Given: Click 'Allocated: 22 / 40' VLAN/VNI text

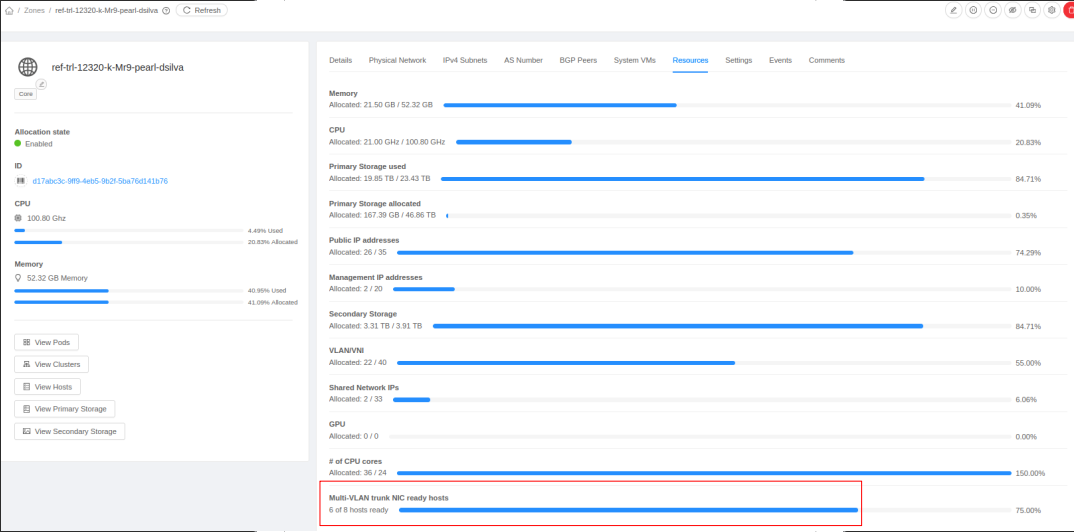Looking at the screenshot, I should click(x=358, y=362).
